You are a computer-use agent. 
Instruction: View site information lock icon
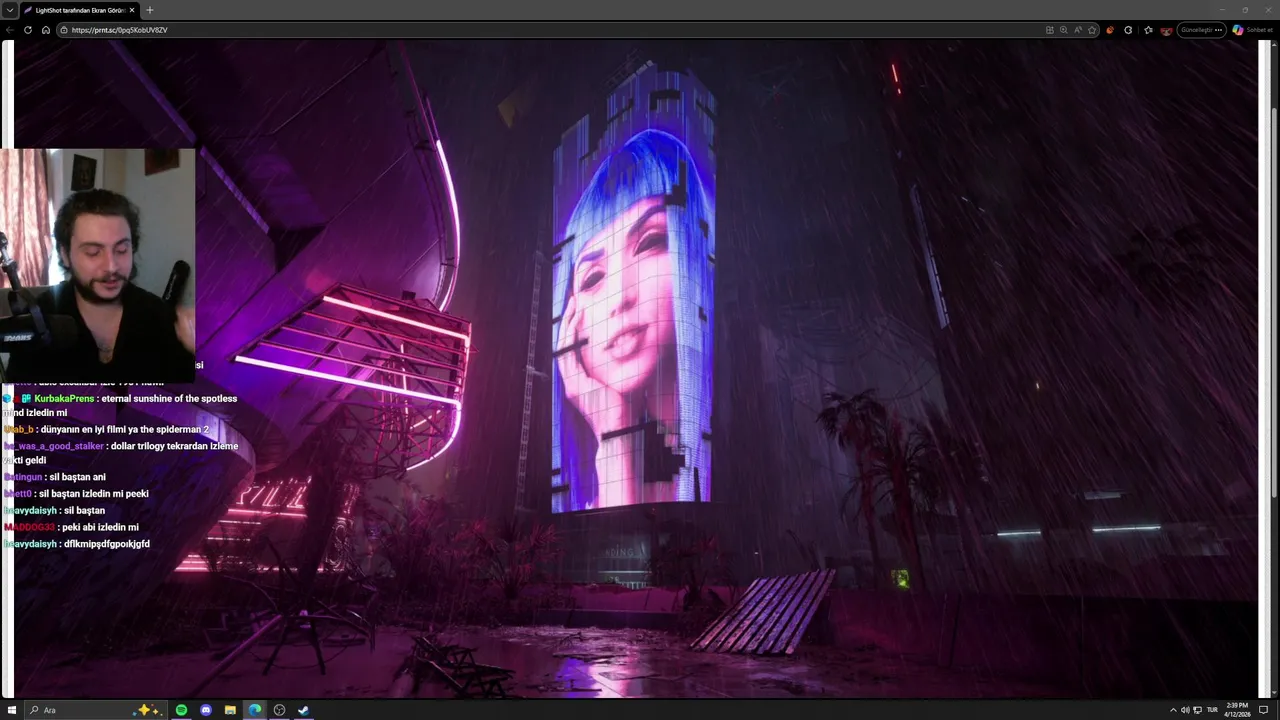coord(64,30)
